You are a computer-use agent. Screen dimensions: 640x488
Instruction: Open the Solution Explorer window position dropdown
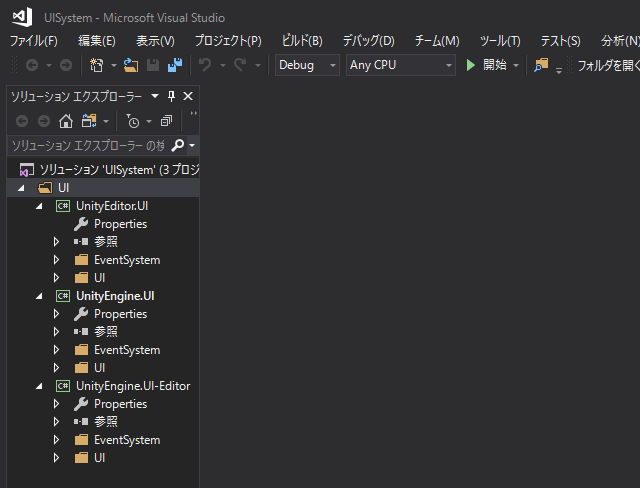(x=155, y=96)
